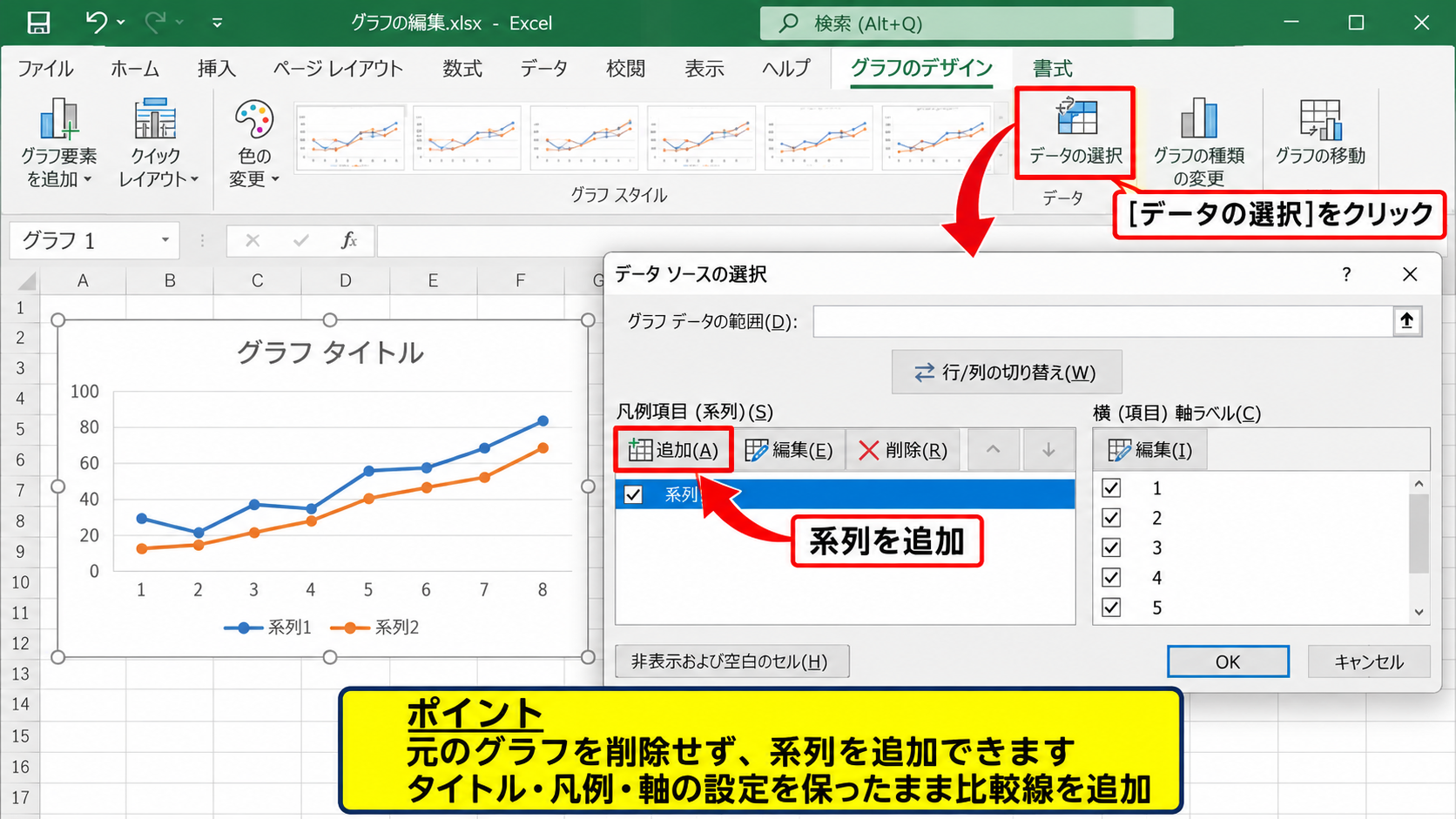Screen dimensions: 1456x819
Task: Select column B header
Action: coord(170,280)
